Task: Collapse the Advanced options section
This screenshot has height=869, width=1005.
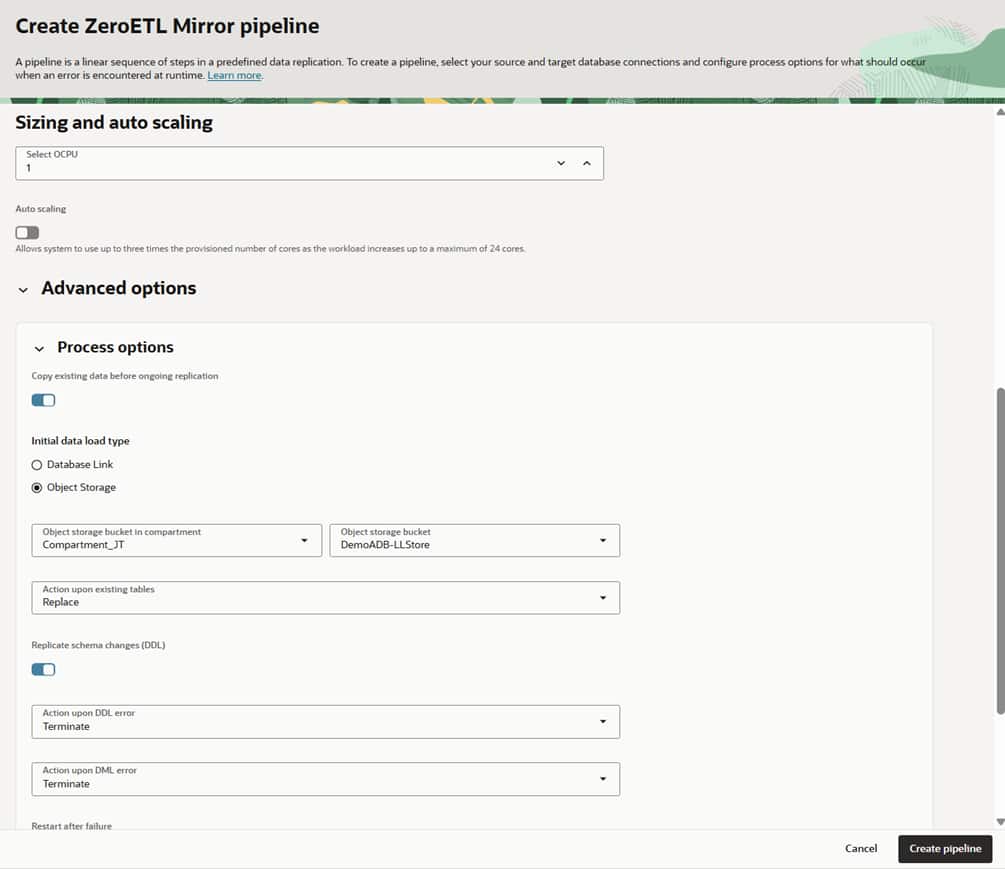Action: [x=24, y=290]
